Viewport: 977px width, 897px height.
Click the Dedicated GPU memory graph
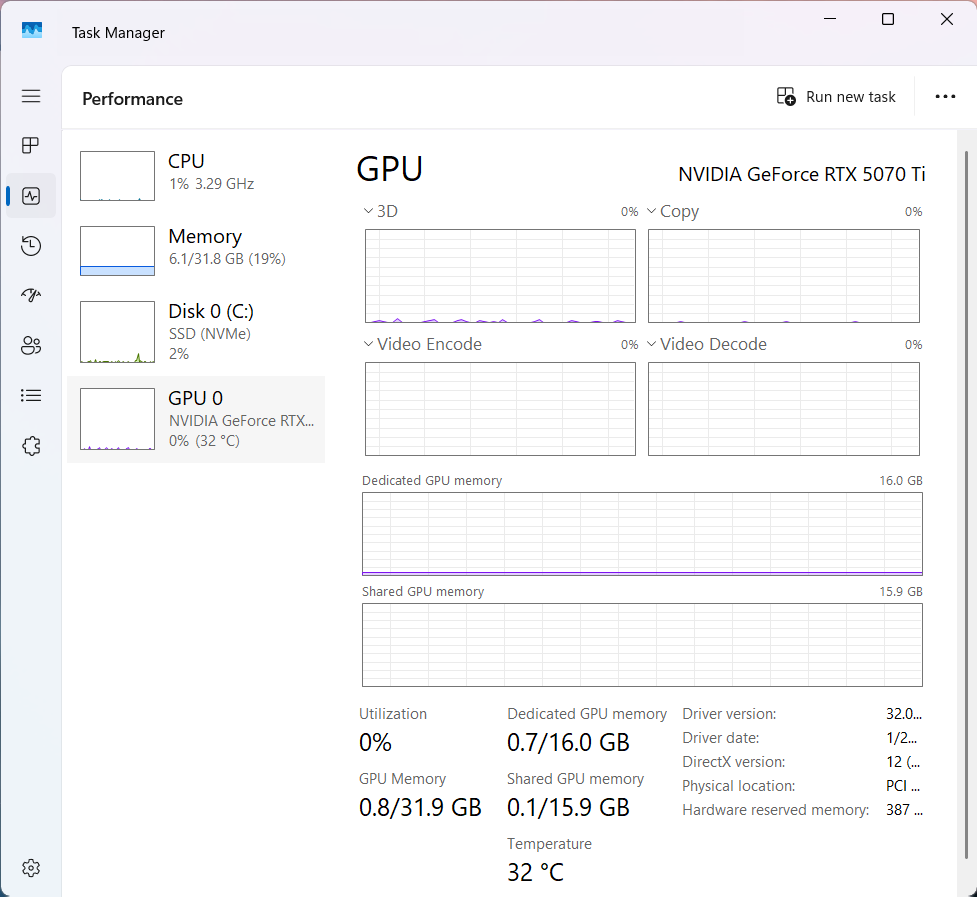[642, 534]
